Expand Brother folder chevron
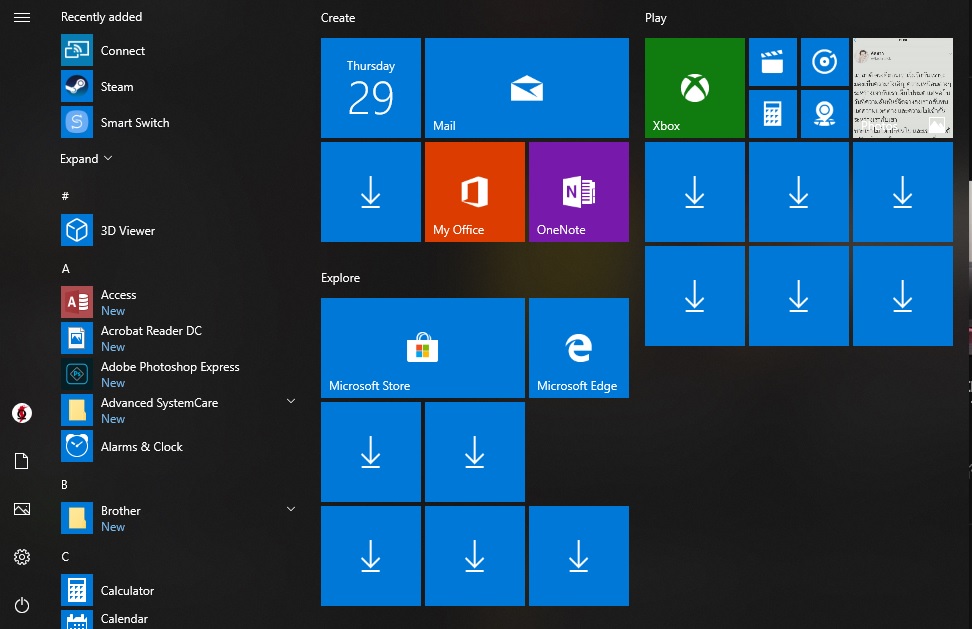The height and width of the screenshot is (629, 972). 291,509
